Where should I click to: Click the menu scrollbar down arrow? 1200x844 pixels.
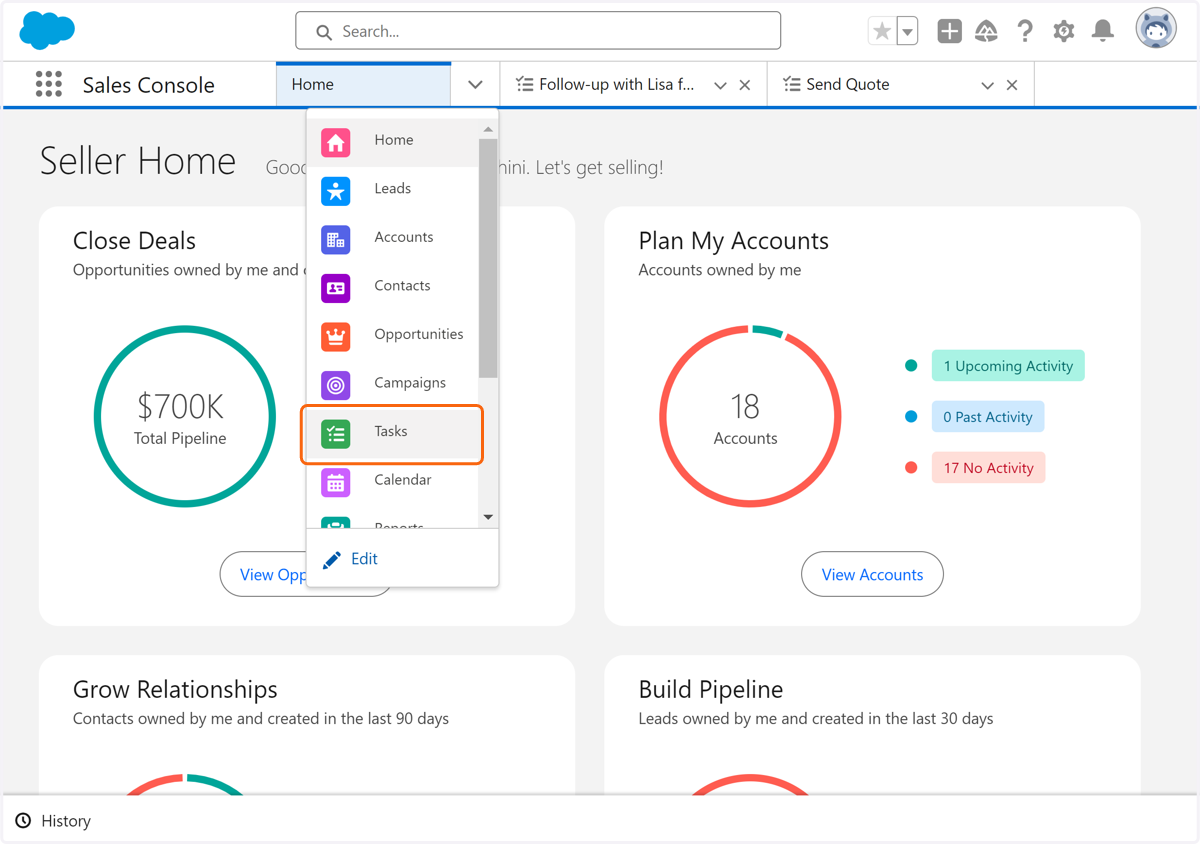tap(488, 517)
